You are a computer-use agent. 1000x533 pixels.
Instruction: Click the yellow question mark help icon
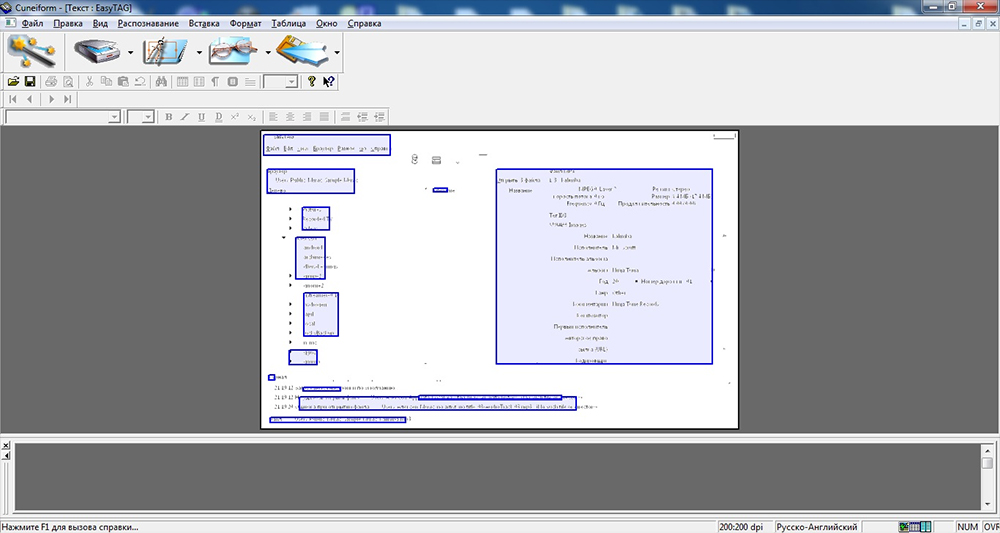(x=311, y=82)
